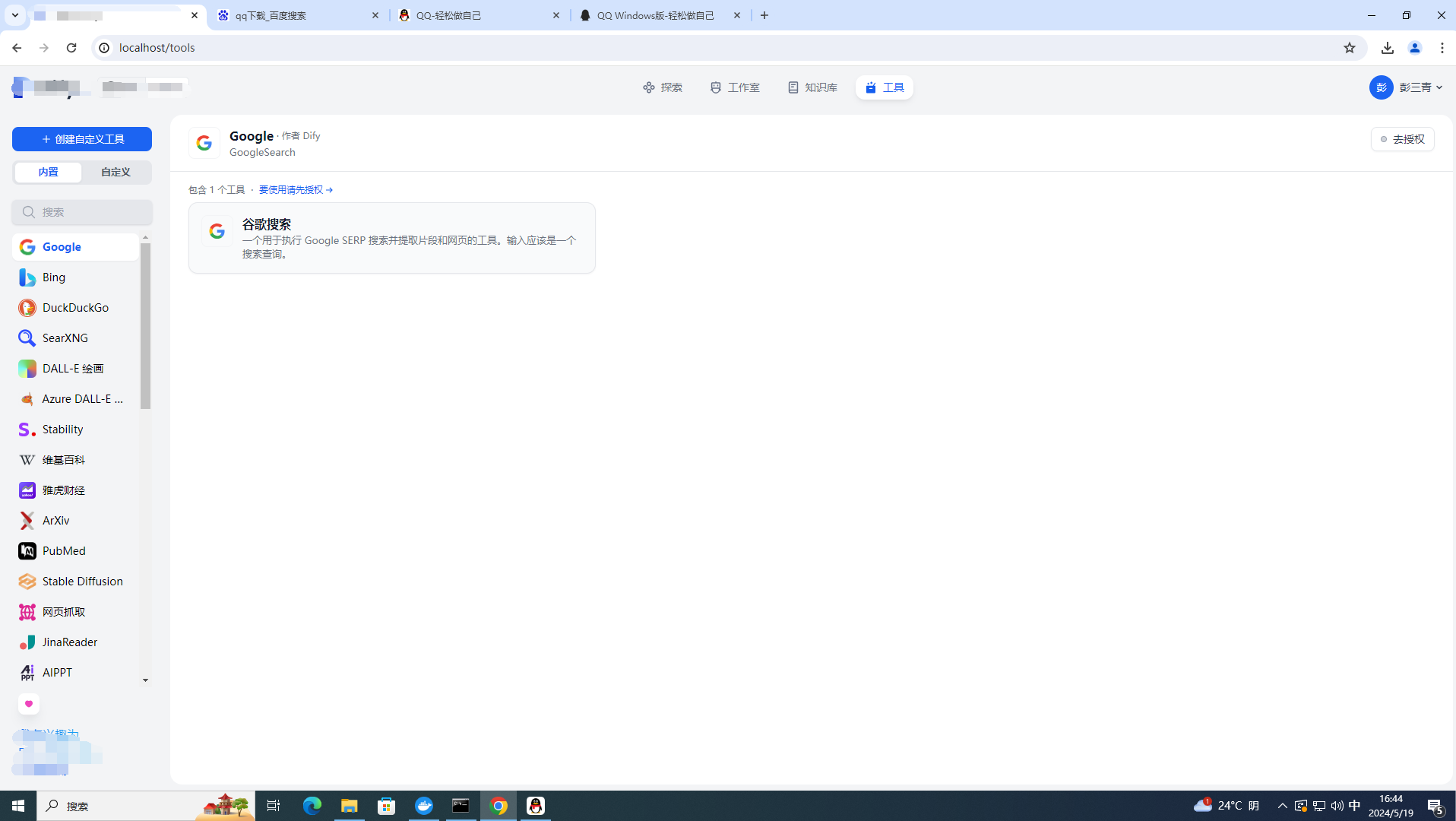This screenshot has width=1456, height=821.
Task: Open ArXiv tool in sidebar
Action: [75, 521]
